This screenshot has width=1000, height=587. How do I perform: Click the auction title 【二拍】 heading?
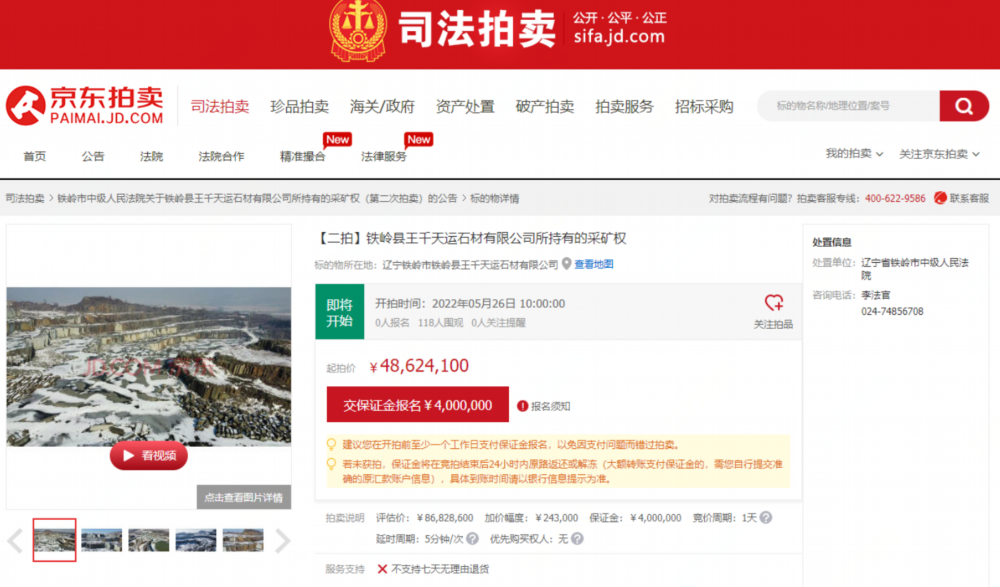472,239
